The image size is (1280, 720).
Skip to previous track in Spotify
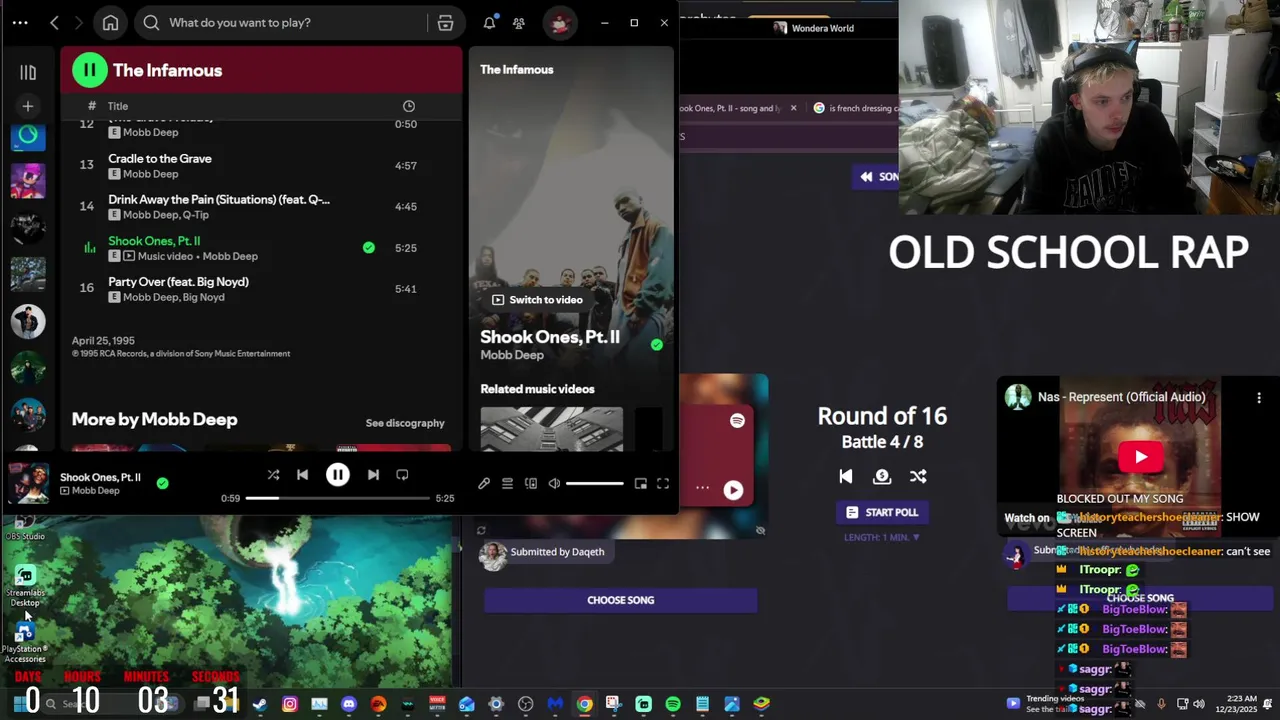pos(302,475)
